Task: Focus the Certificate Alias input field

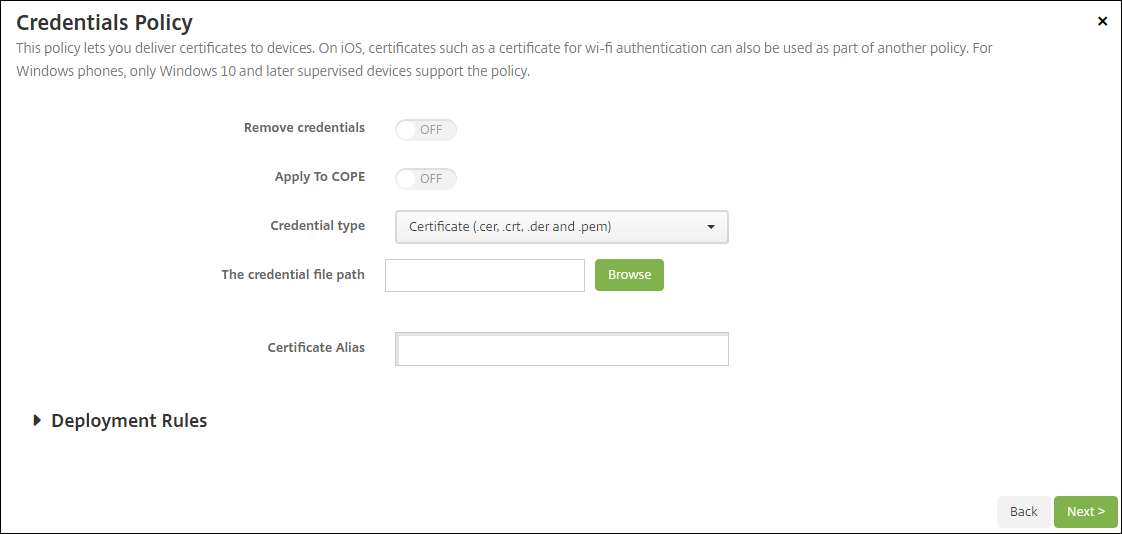Action: [x=562, y=349]
